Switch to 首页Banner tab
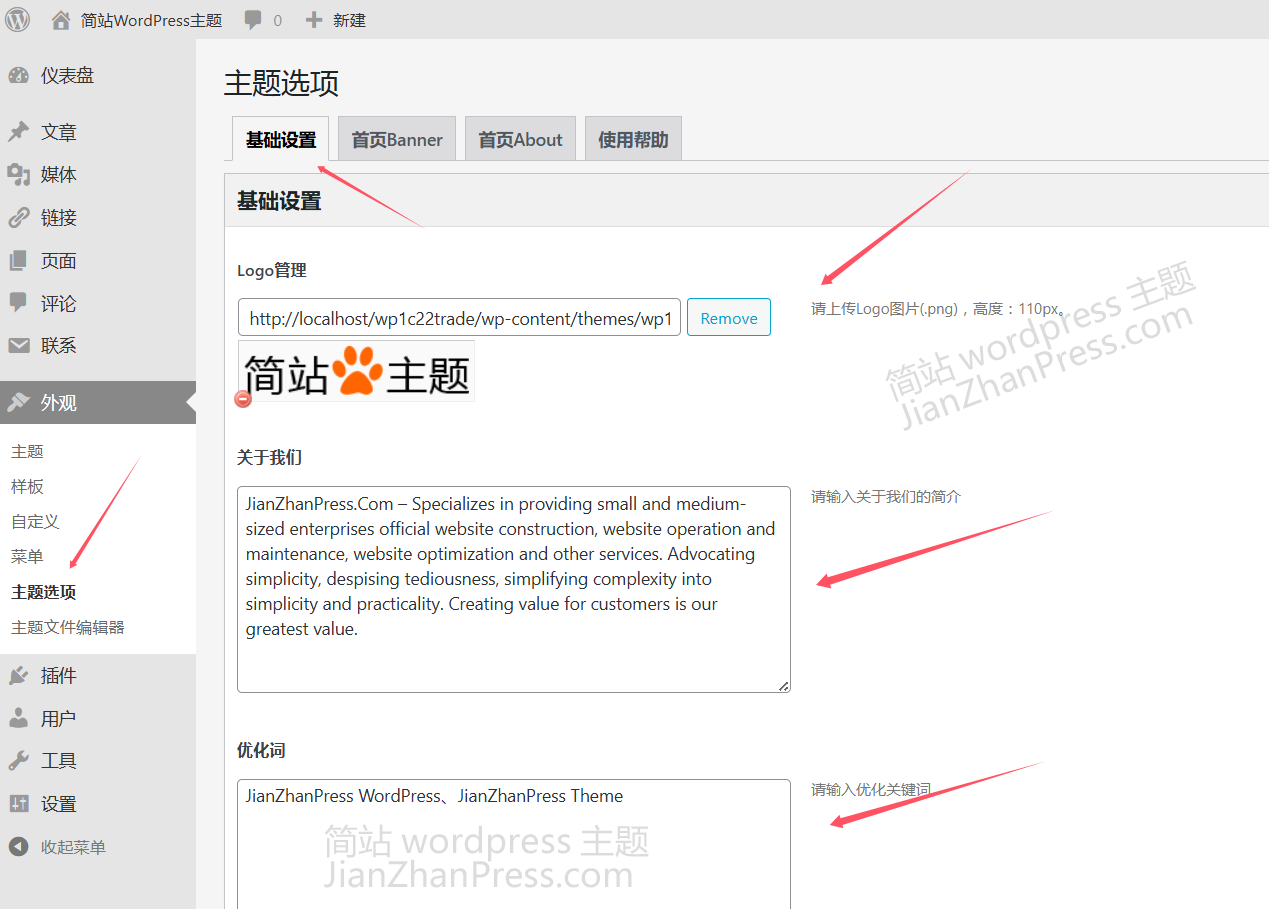The image size is (1269, 909). (397, 140)
